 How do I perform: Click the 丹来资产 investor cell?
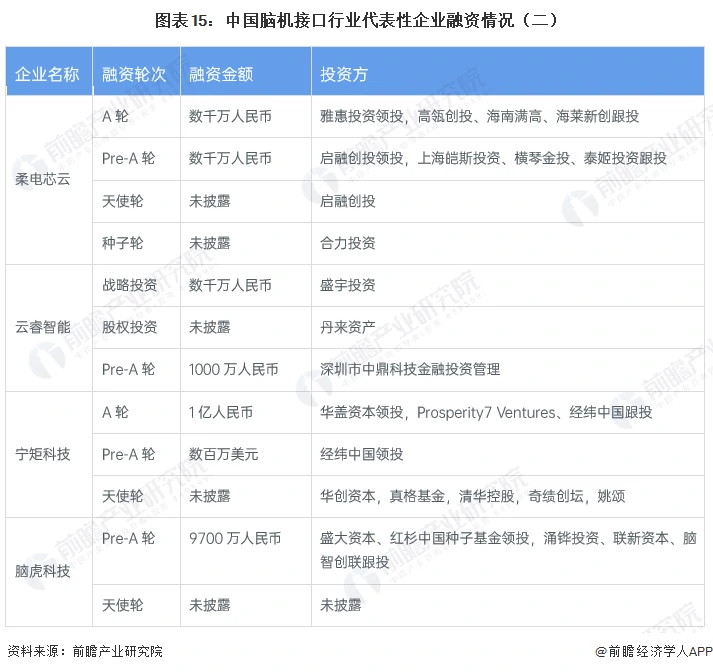tap(347, 327)
